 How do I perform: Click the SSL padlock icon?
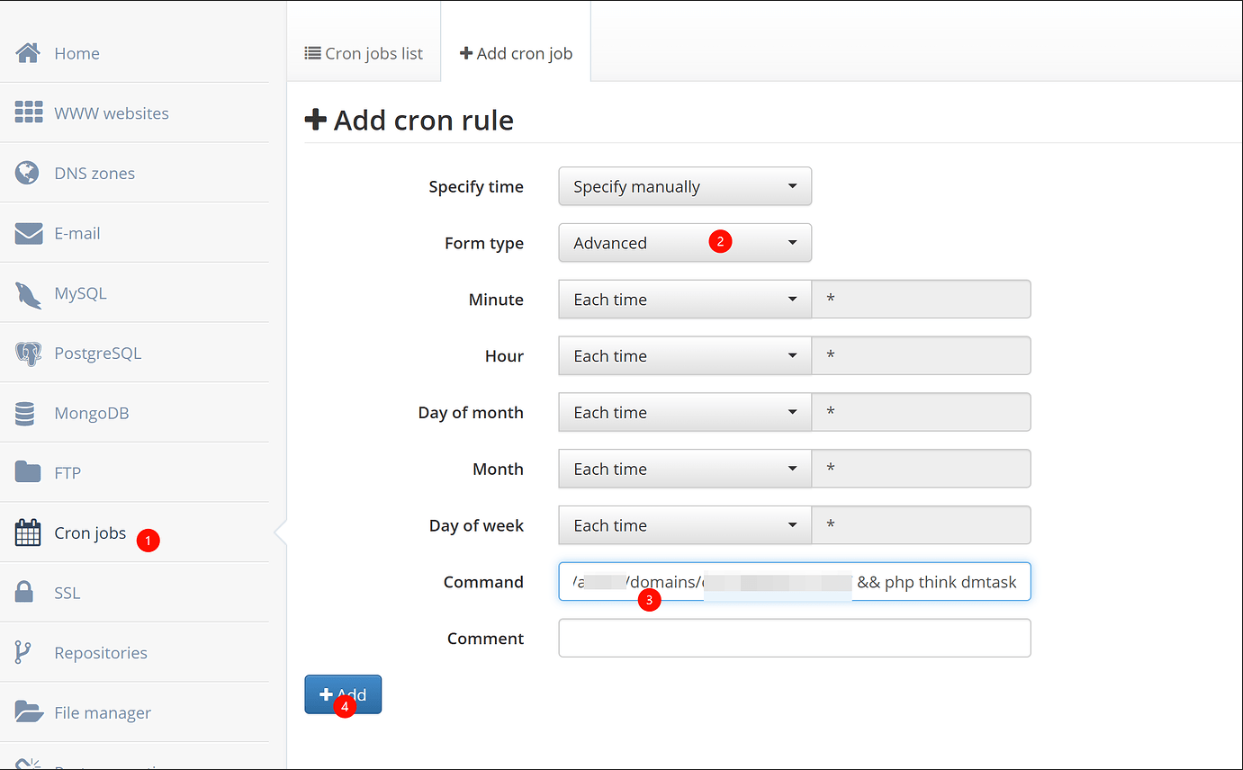click(25, 592)
